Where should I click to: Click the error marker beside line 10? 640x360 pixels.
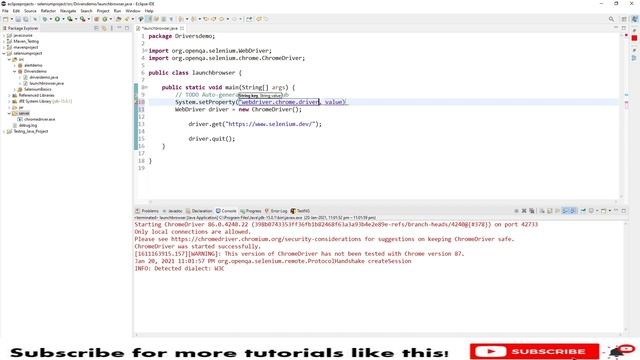pos(136,102)
